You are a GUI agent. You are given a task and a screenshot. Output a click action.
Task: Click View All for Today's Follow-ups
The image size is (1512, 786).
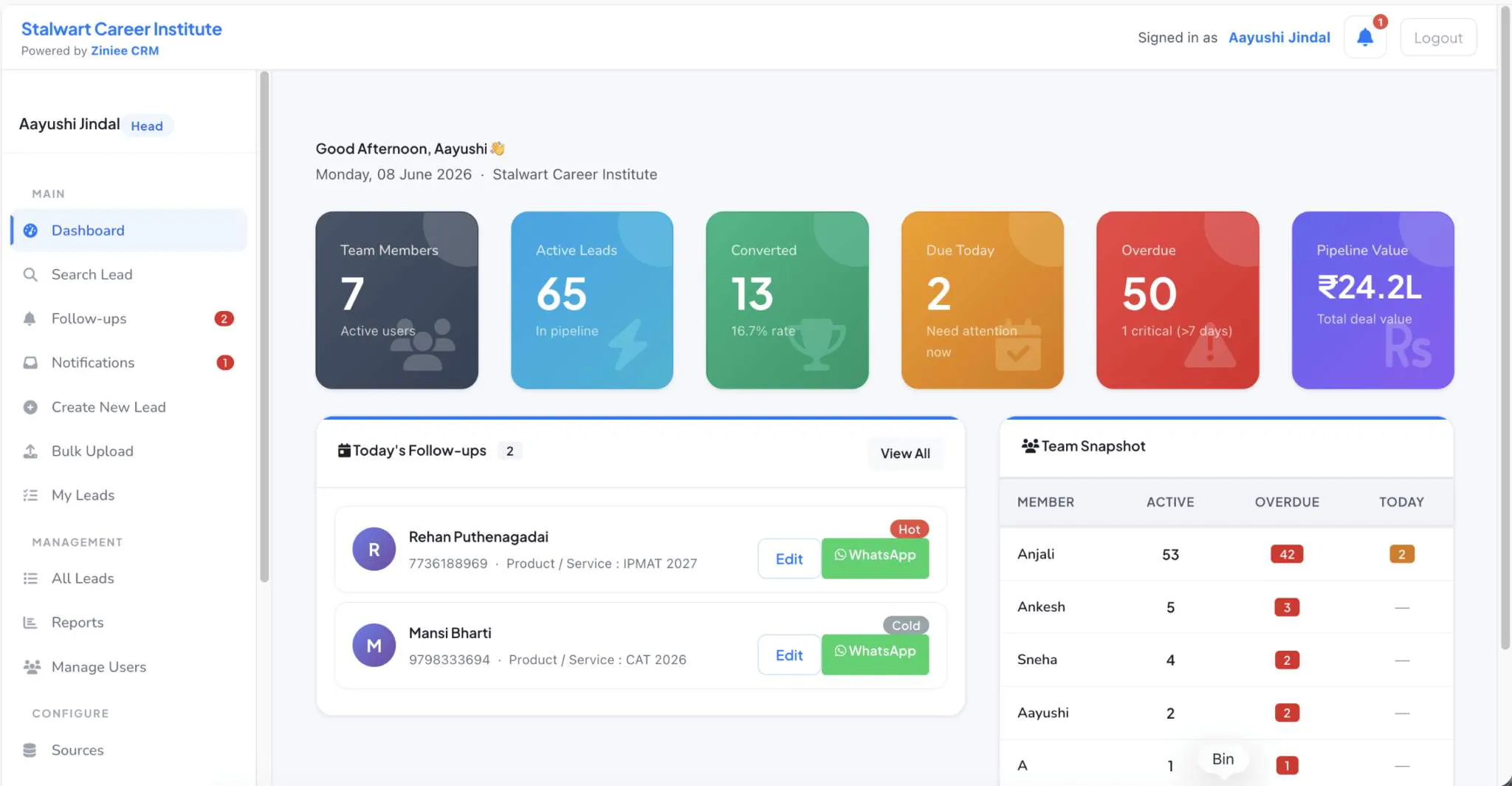click(x=905, y=453)
